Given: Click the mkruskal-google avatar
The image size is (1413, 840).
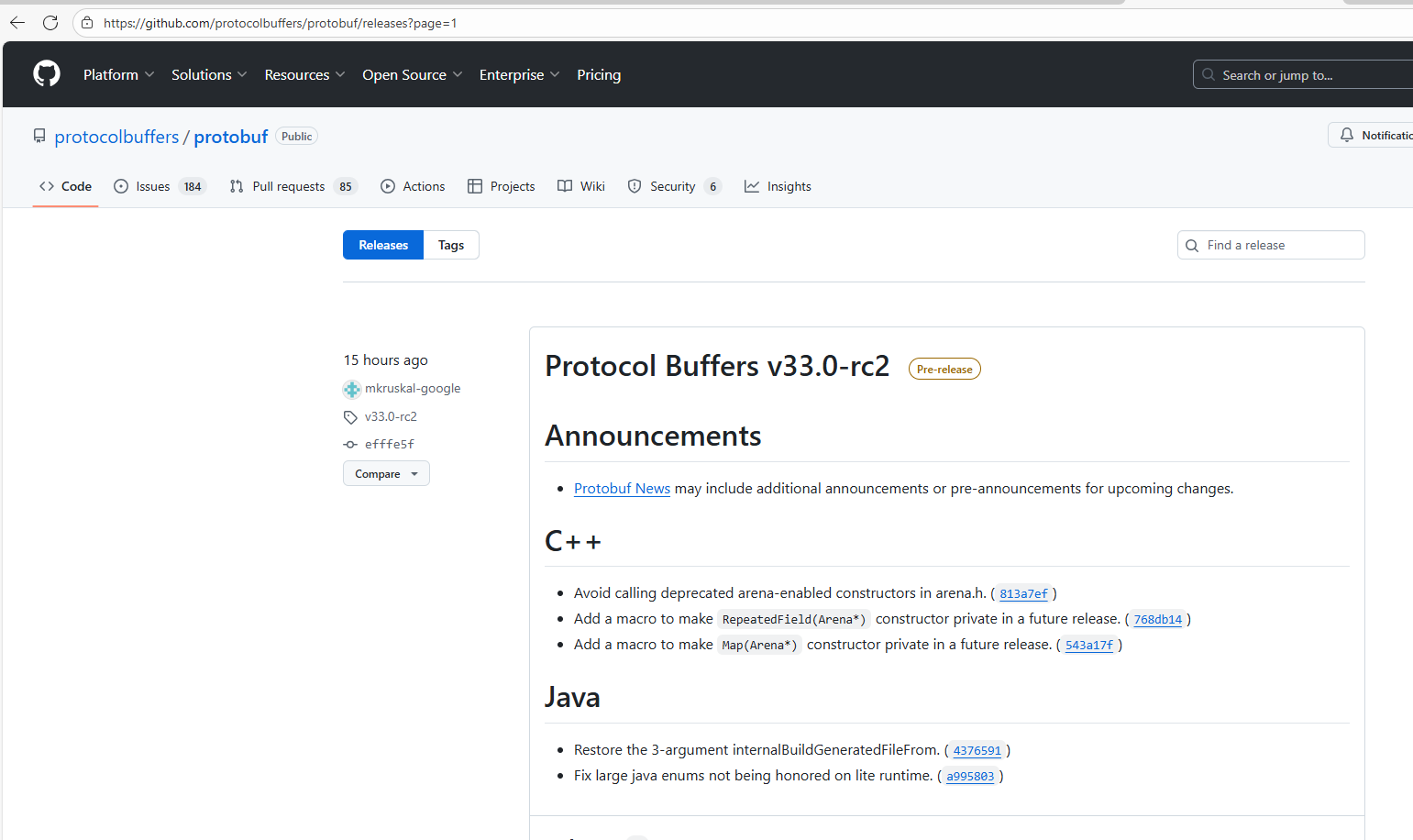Looking at the screenshot, I should point(352,389).
